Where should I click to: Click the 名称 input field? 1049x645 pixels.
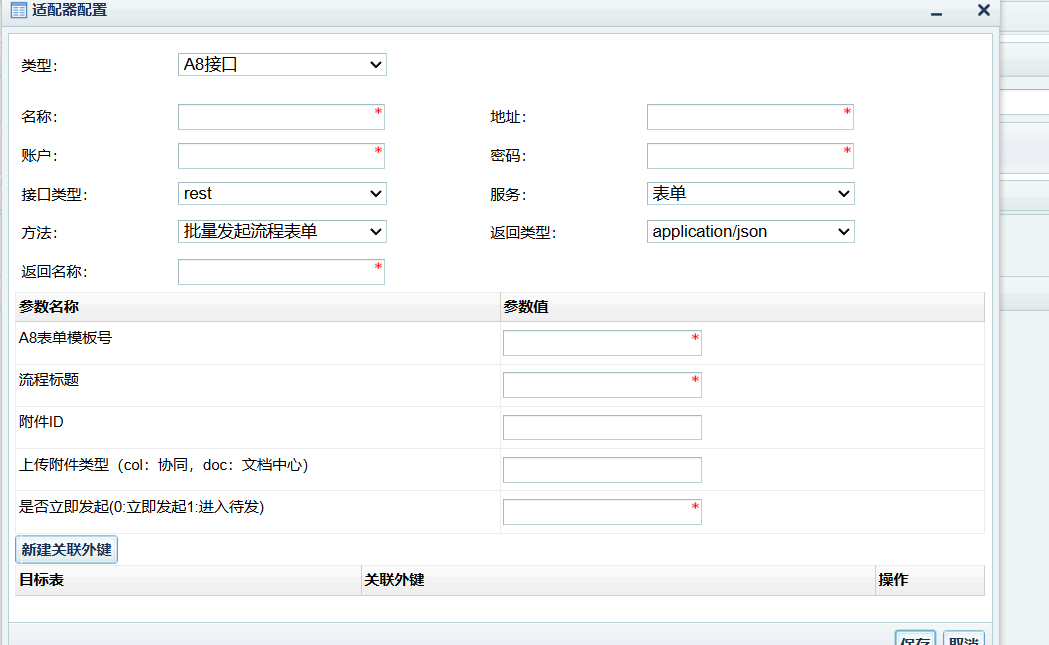(x=281, y=117)
